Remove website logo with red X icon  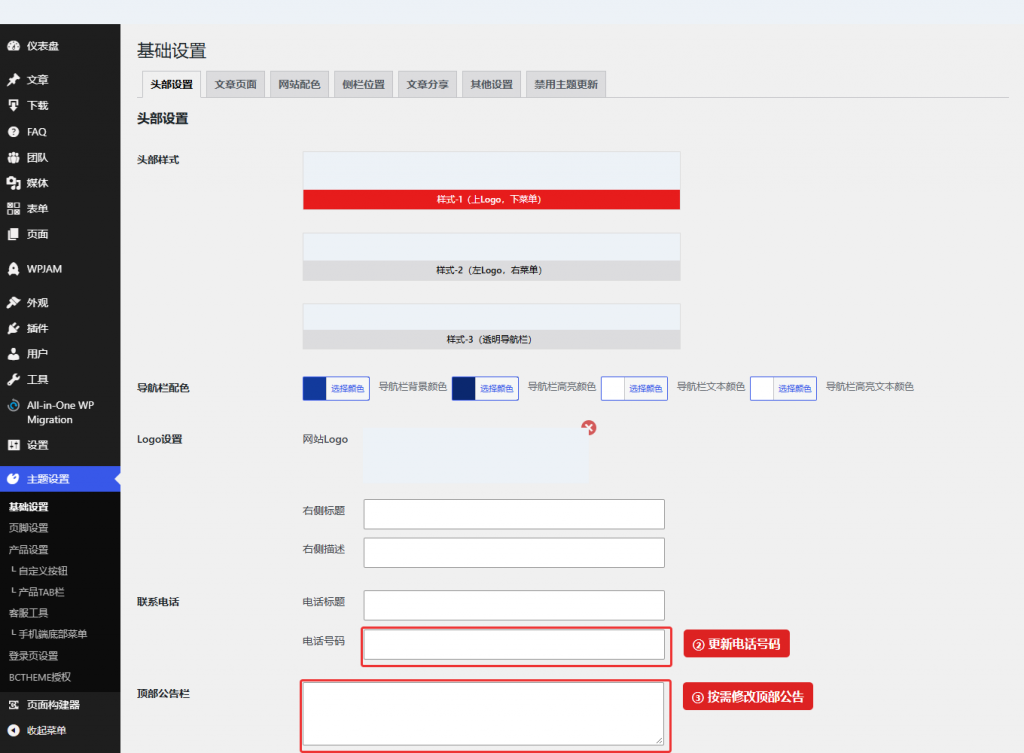[x=588, y=428]
